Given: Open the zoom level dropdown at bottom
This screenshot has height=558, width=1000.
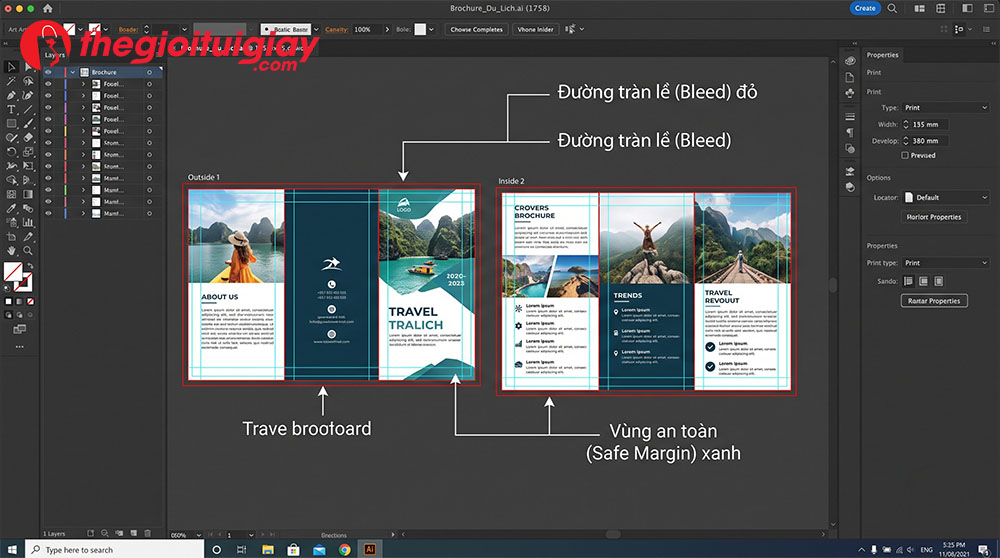Looking at the screenshot, I should pos(199,535).
